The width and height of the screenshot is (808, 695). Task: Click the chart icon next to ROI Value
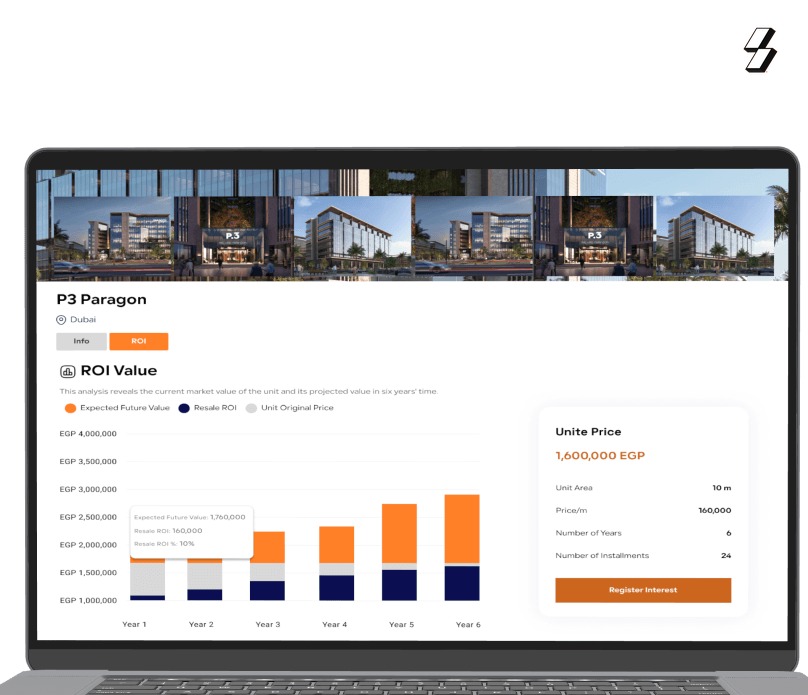[68, 371]
